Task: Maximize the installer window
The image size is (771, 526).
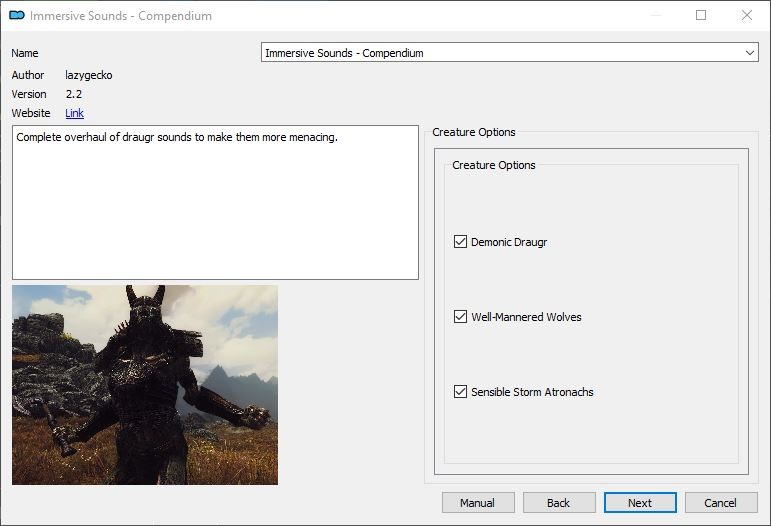Action: [x=701, y=15]
